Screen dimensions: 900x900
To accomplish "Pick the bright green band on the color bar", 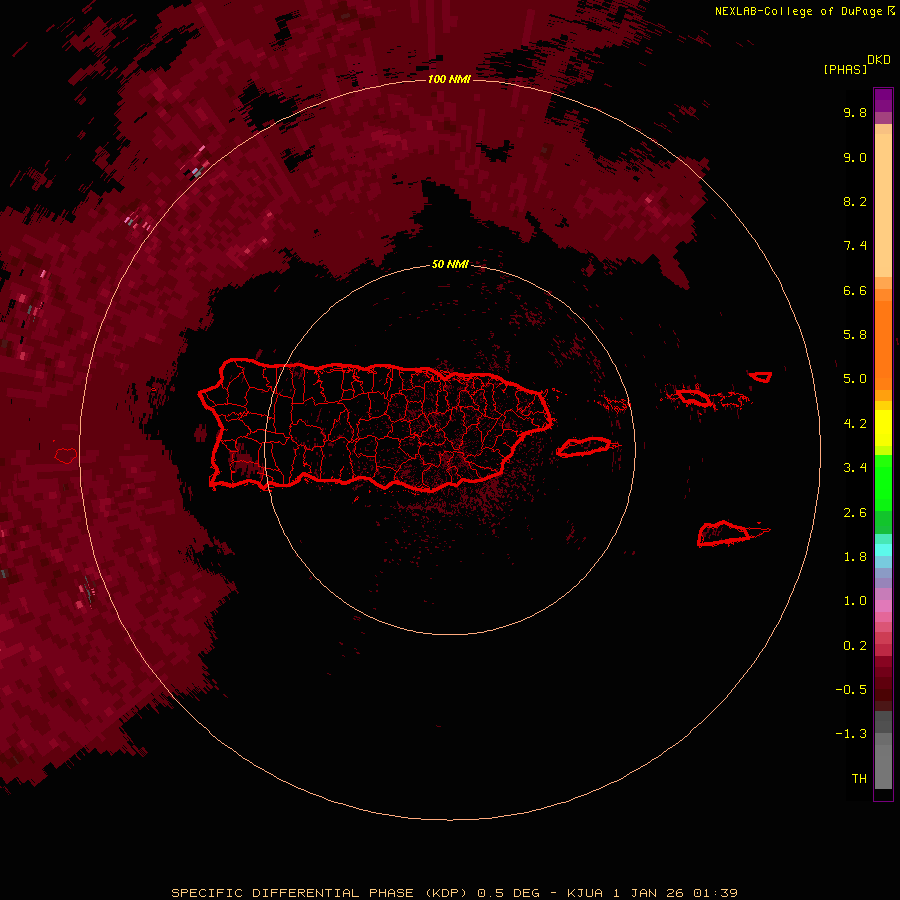I will tap(883, 482).
